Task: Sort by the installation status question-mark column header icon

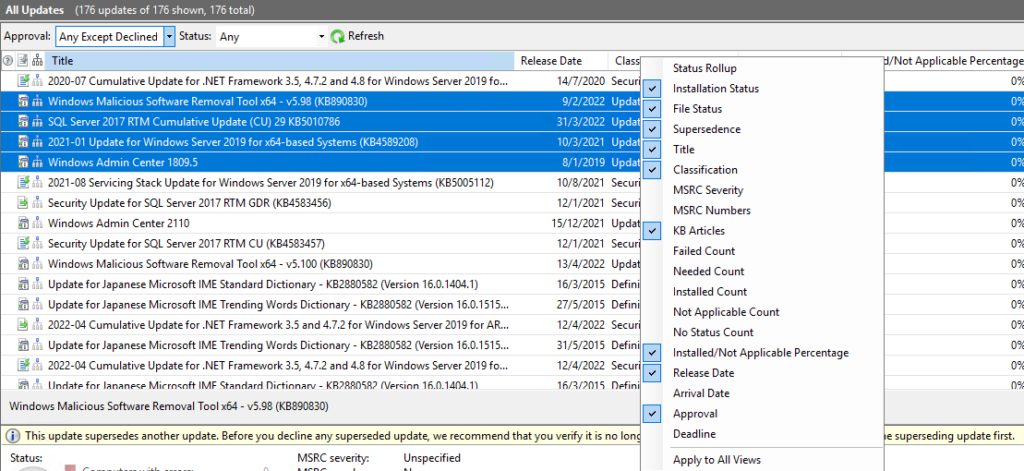Action: pos(8,61)
